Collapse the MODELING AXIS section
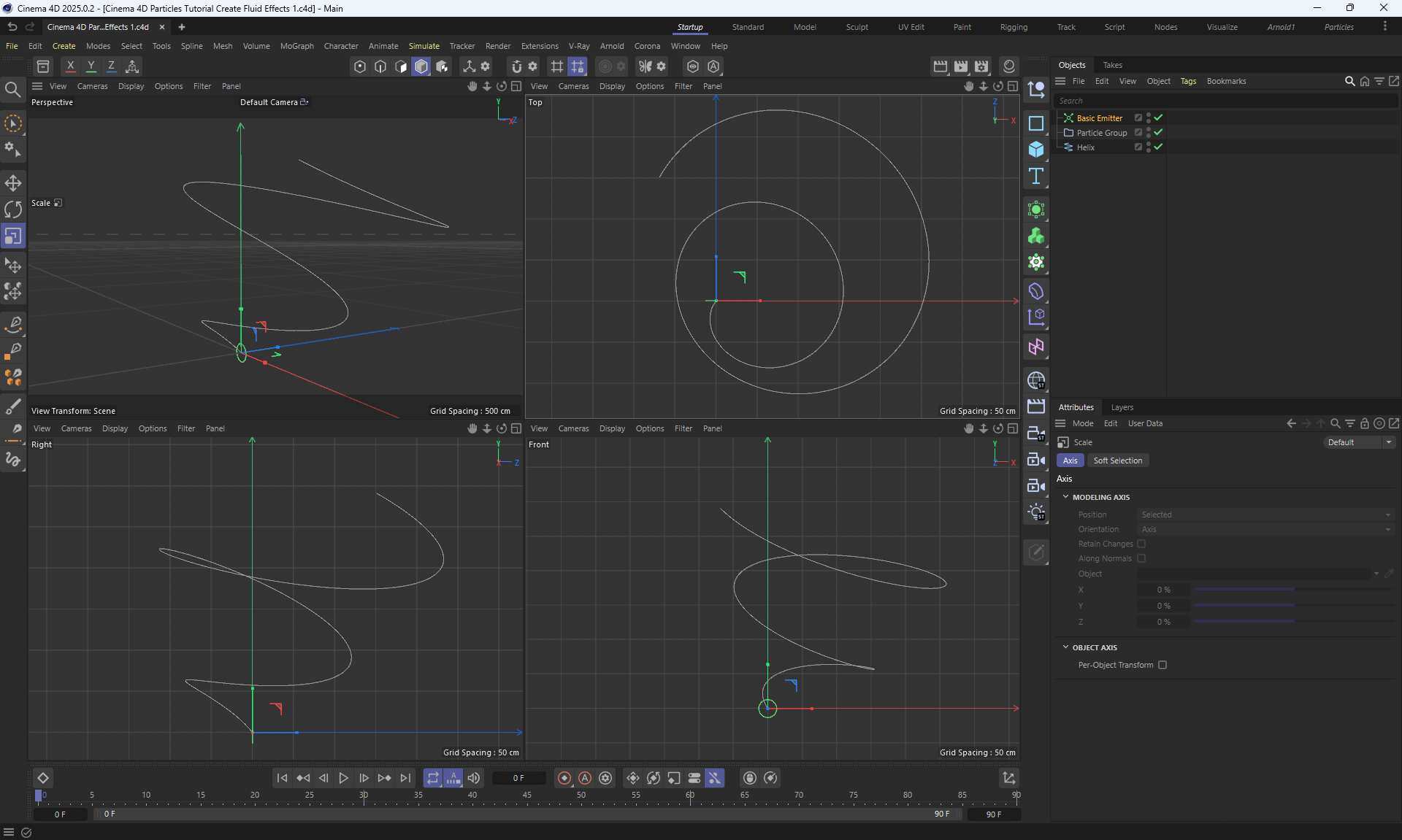Image resolution: width=1402 pixels, height=840 pixels. (1065, 497)
